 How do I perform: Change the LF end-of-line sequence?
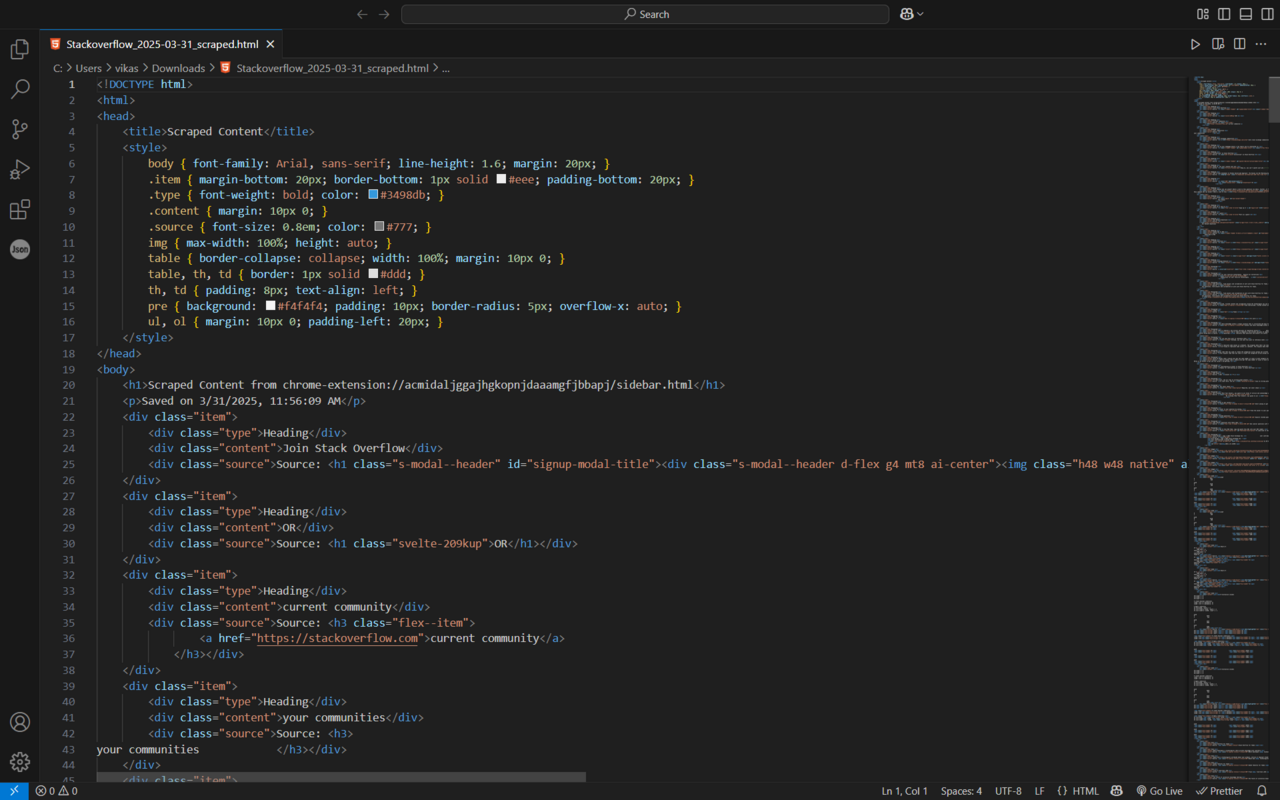point(1039,791)
